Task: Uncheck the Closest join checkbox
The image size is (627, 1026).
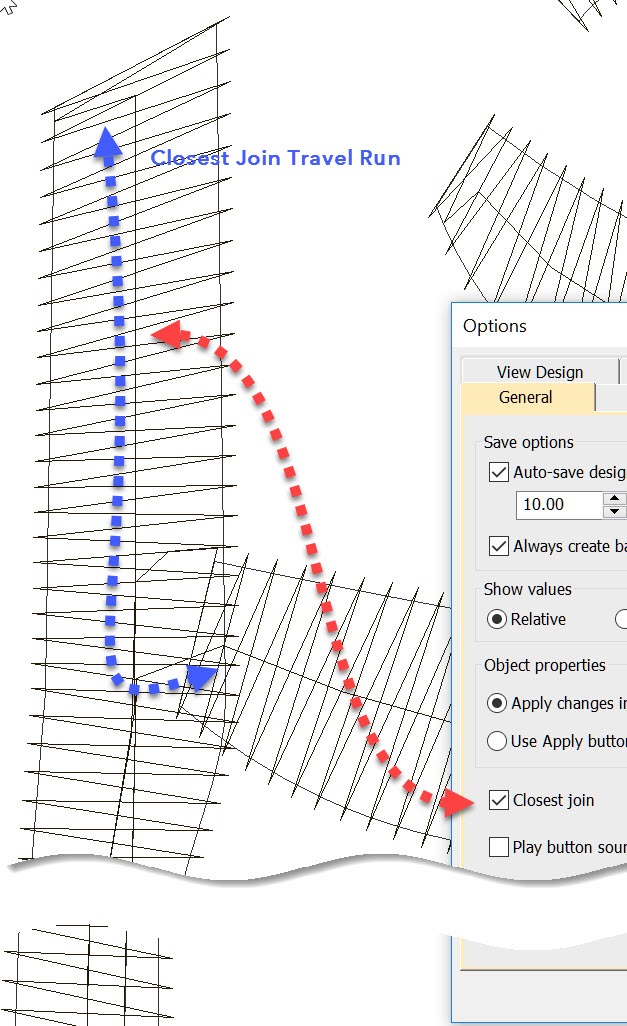Action: click(x=498, y=800)
